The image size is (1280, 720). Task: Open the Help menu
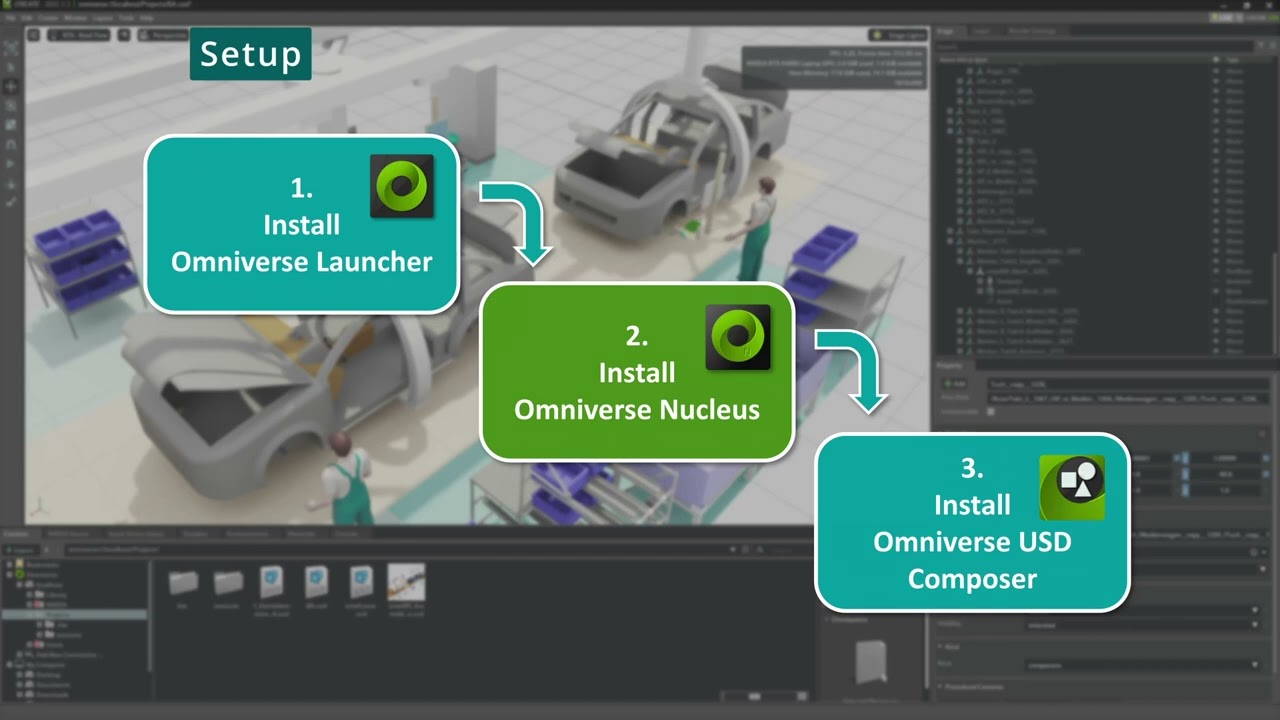(x=147, y=18)
